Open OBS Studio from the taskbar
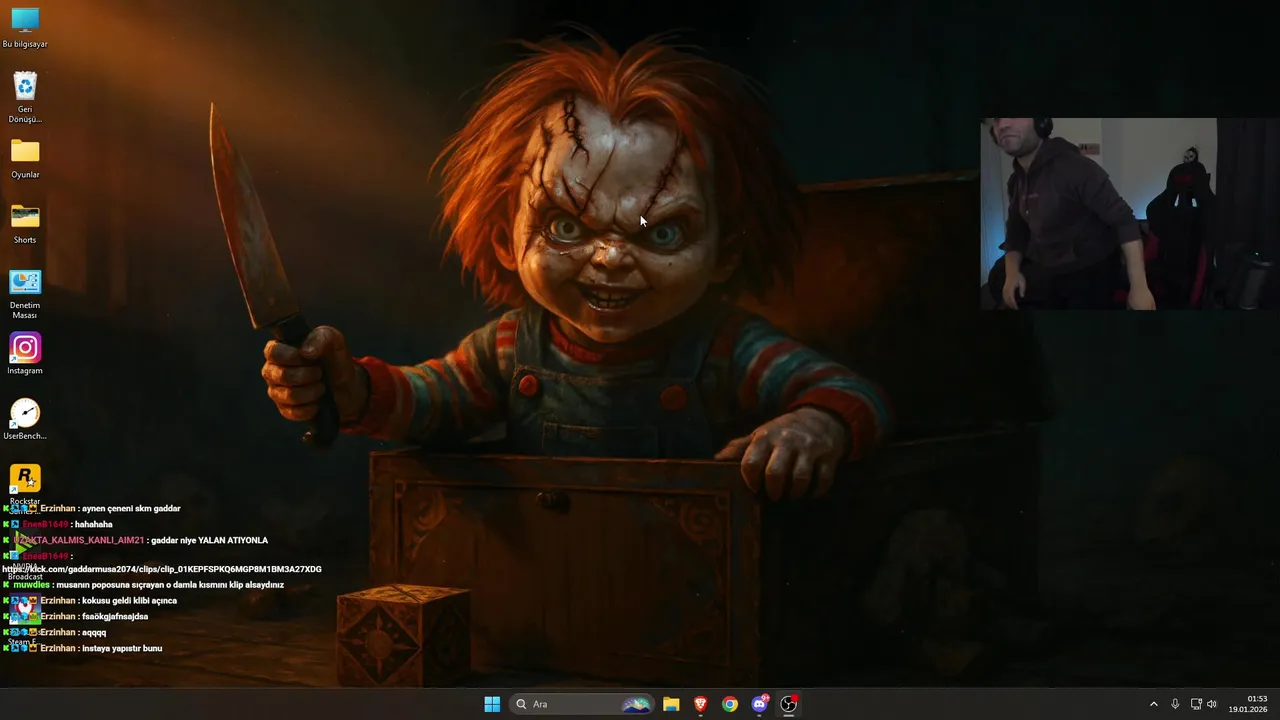 [x=789, y=704]
